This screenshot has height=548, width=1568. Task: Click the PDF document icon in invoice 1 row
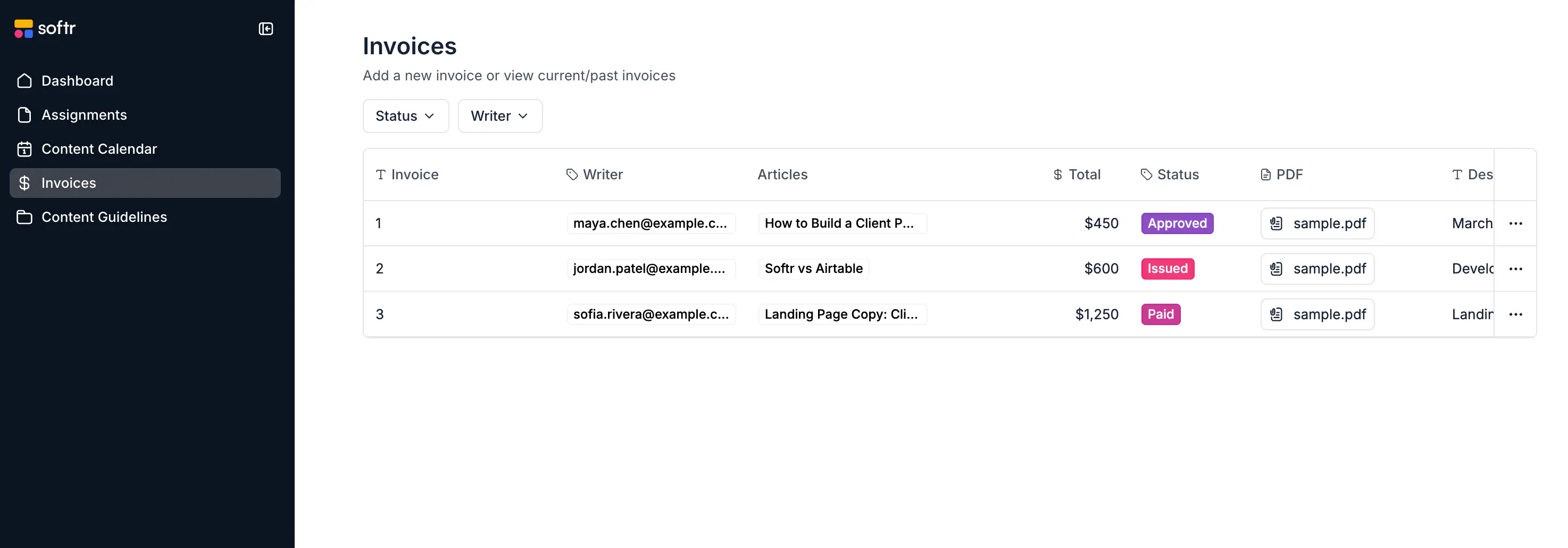tap(1277, 223)
